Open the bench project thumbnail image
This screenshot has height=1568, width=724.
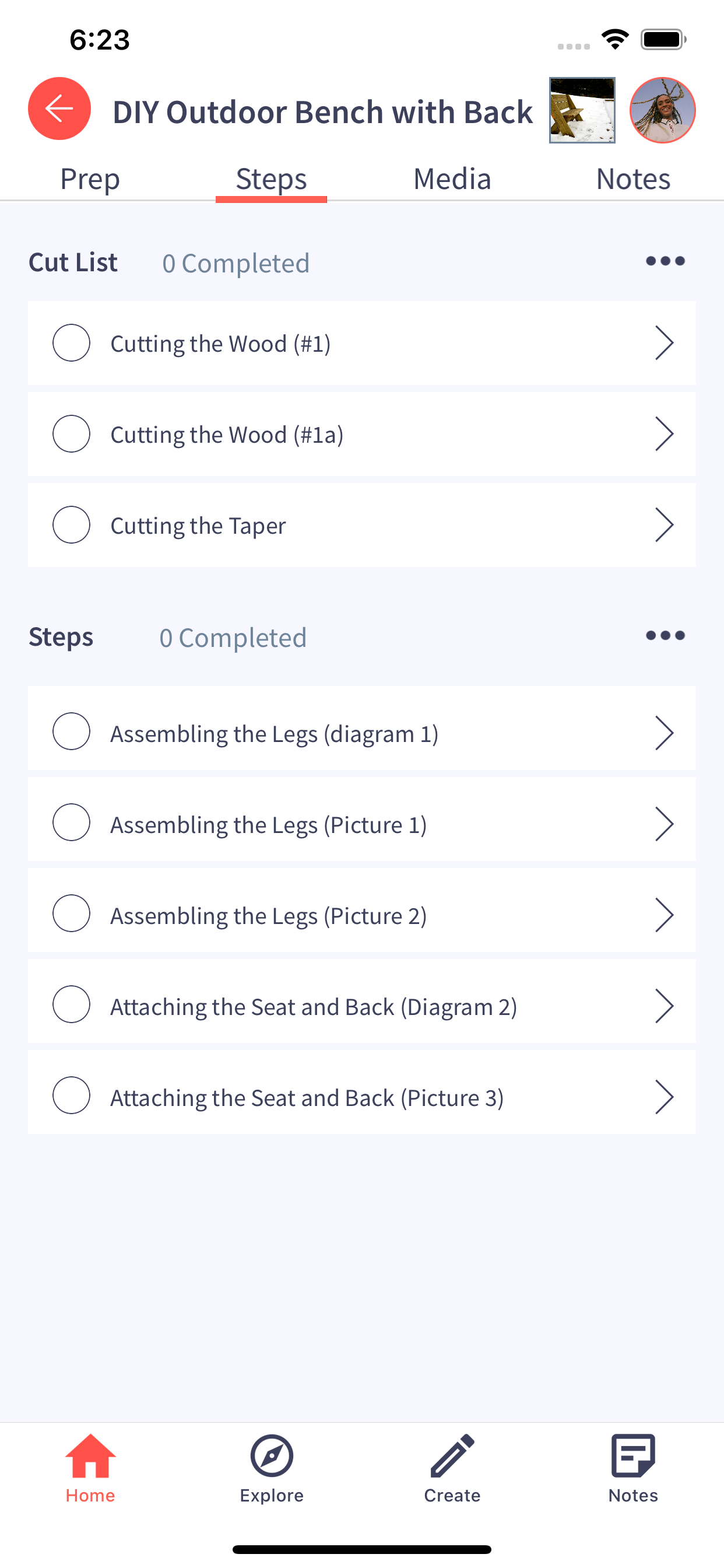582,110
